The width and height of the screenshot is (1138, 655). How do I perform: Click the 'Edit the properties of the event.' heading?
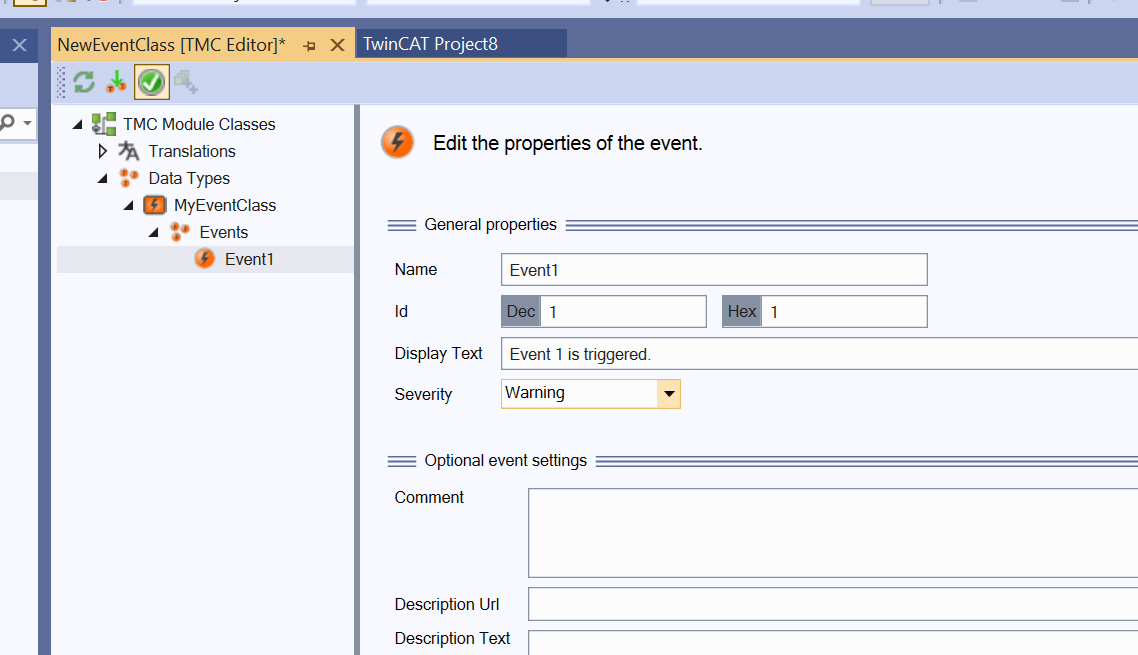pos(568,143)
